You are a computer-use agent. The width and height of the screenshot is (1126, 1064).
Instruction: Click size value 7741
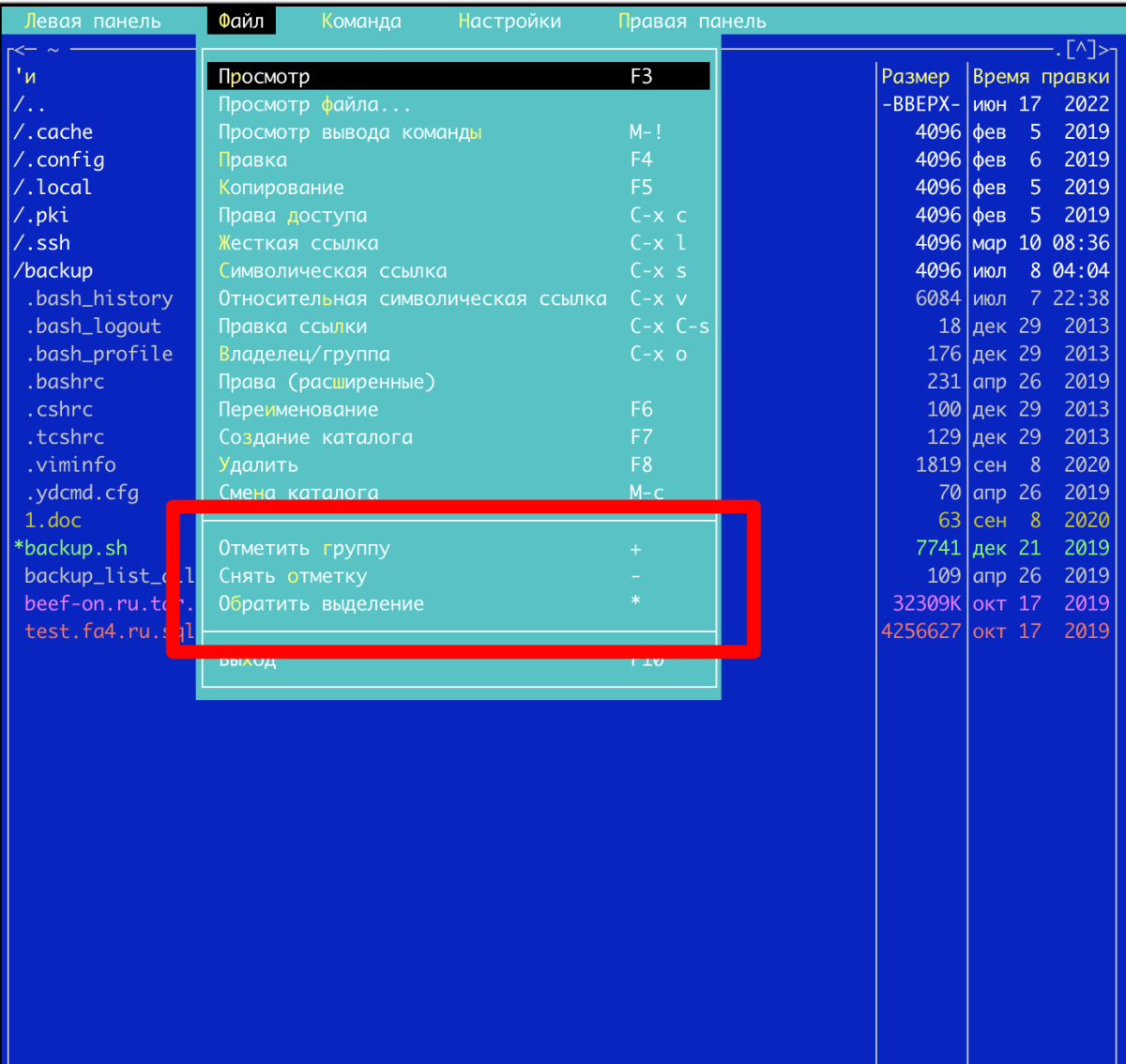(x=938, y=548)
